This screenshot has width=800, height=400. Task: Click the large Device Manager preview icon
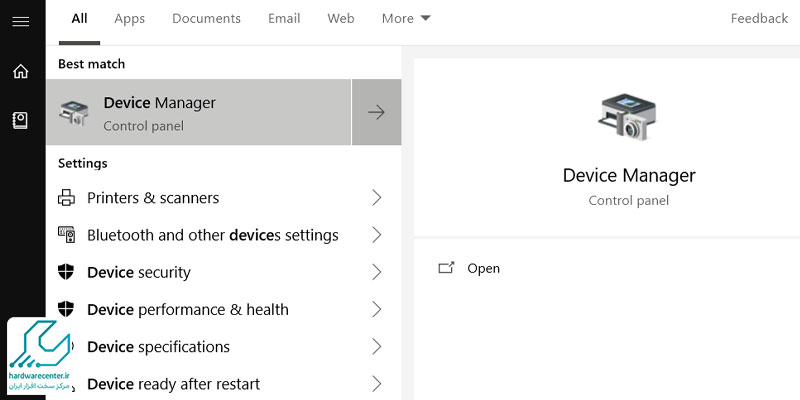coord(628,117)
